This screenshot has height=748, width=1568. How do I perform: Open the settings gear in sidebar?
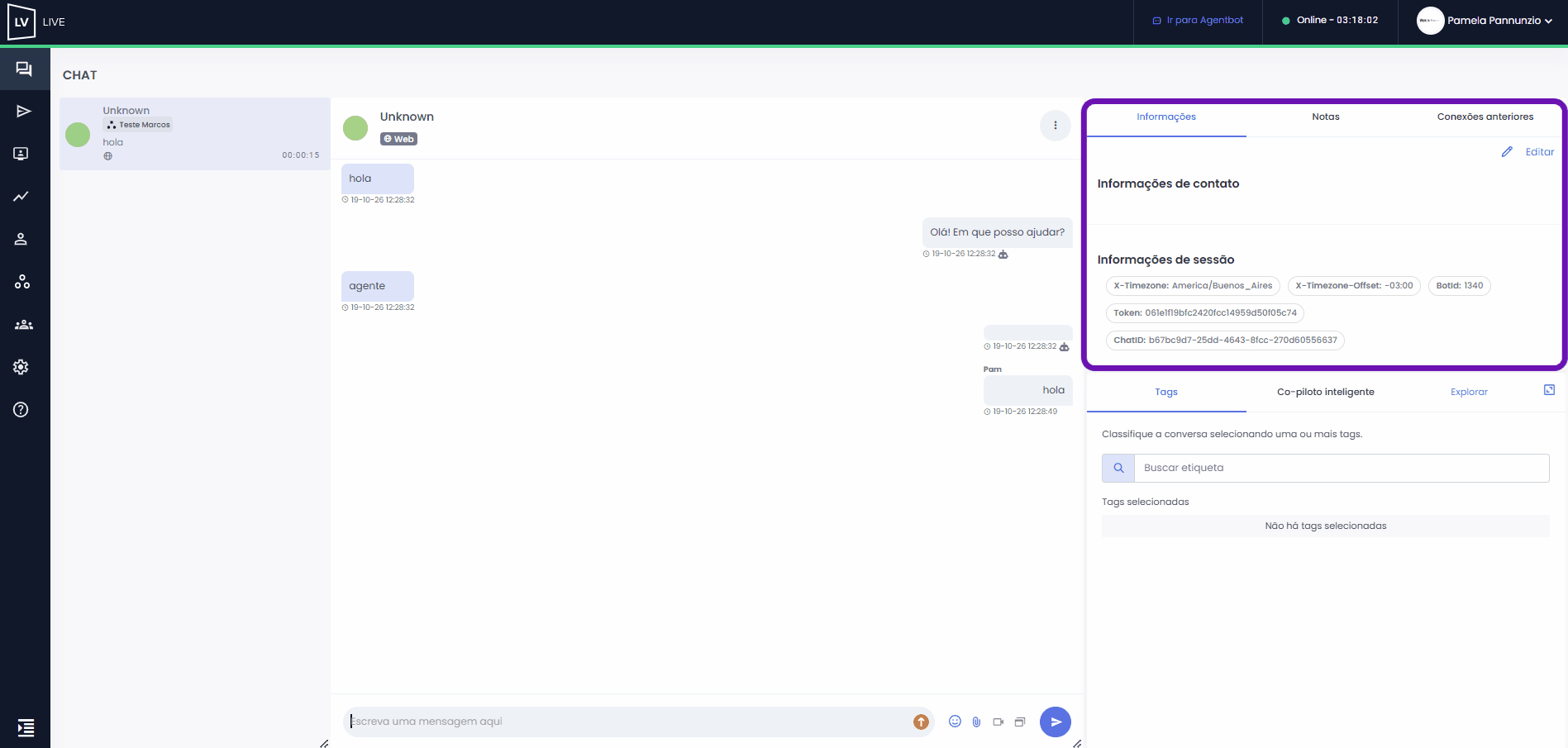click(21, 367)
